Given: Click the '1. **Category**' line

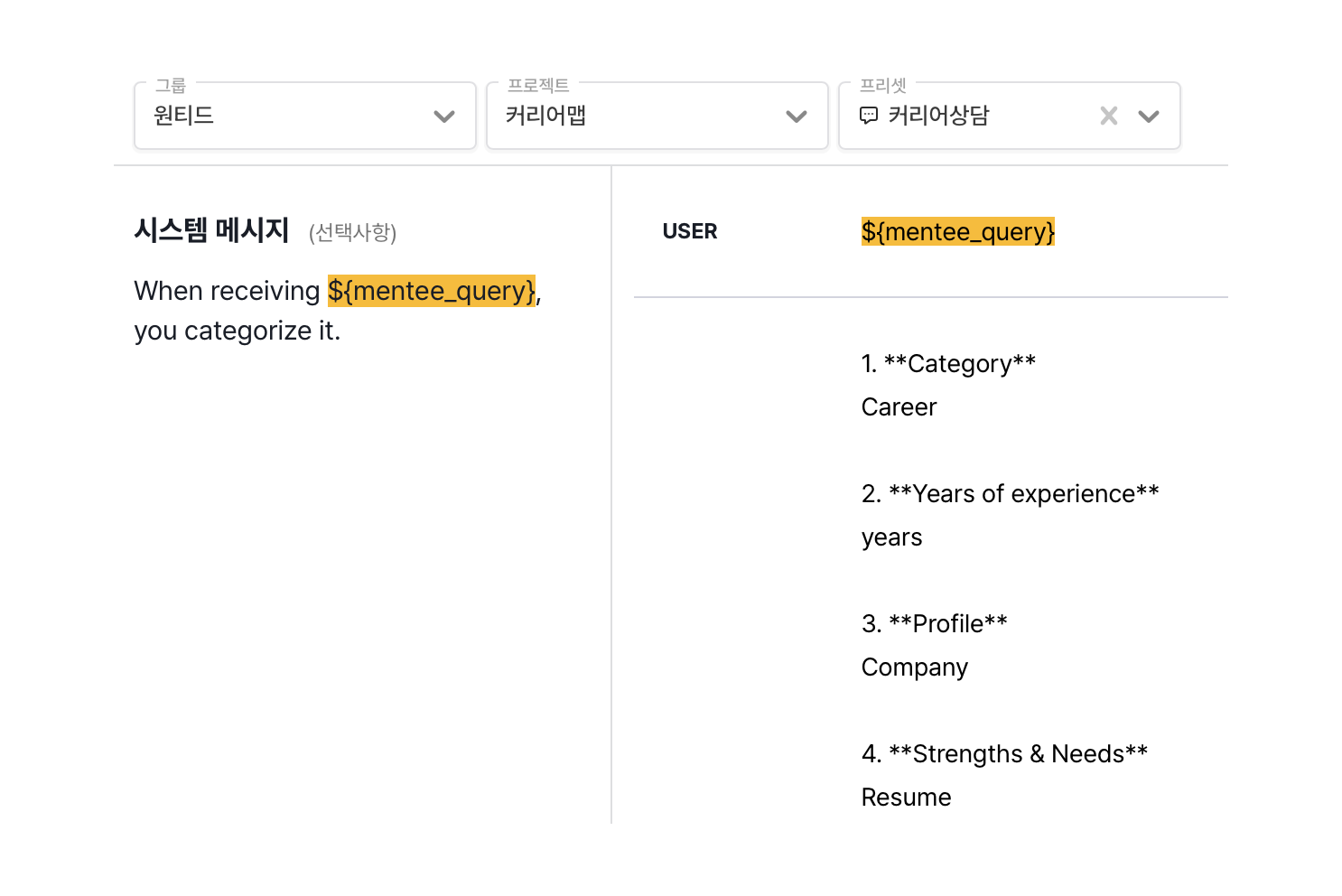Looking at the screenshot, I should [x=949, y=363].
